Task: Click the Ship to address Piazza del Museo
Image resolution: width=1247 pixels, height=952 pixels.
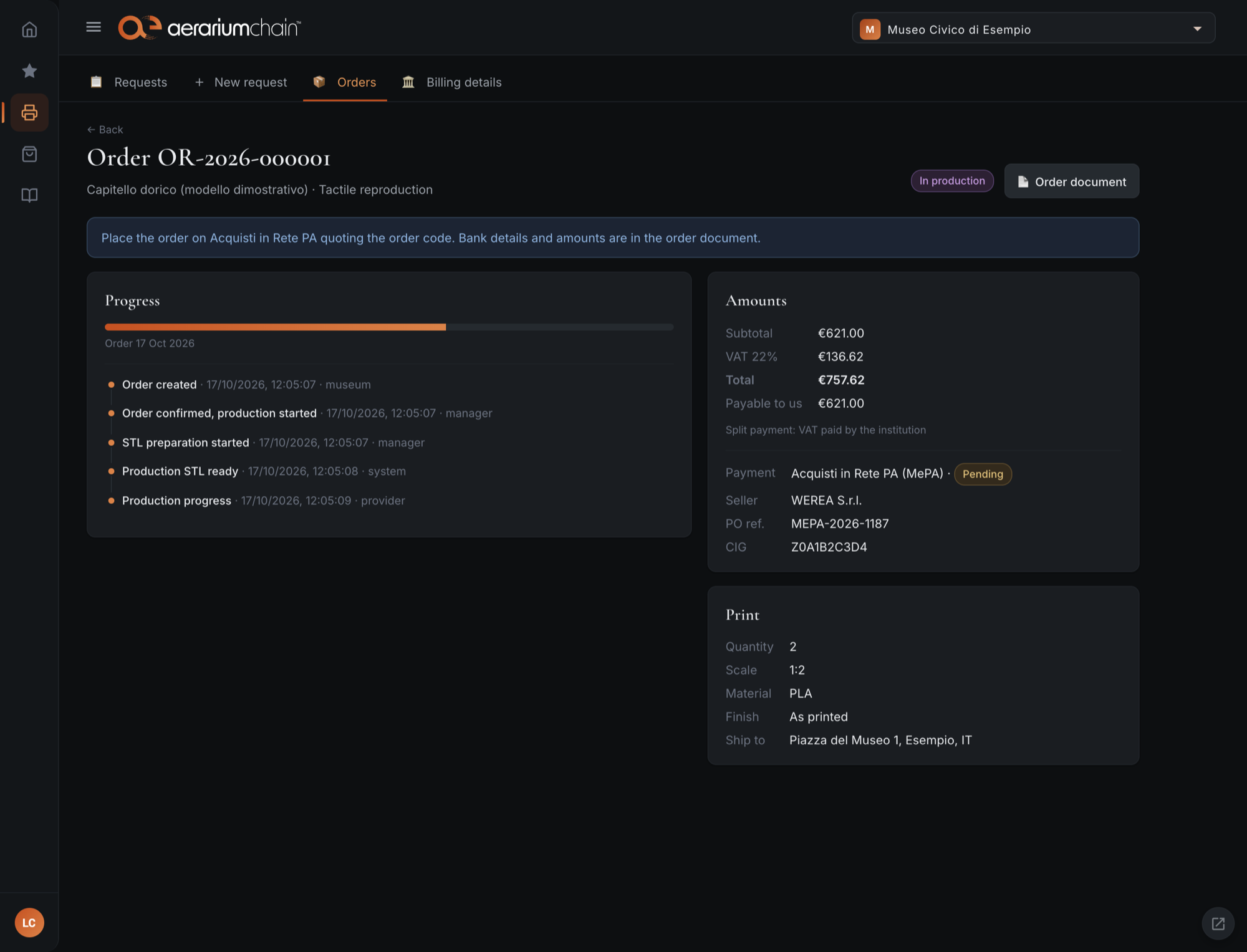Action: click(x=880, y=740)
